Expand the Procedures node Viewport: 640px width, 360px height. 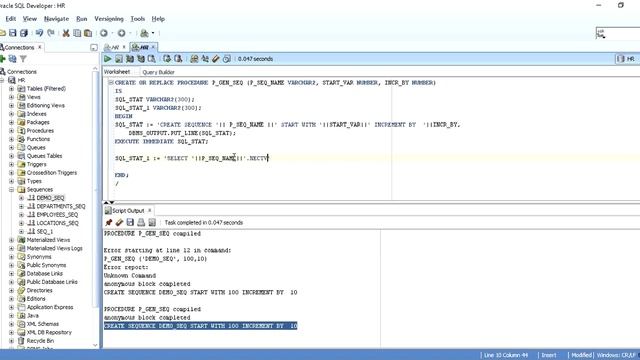[x=11, y=131]
